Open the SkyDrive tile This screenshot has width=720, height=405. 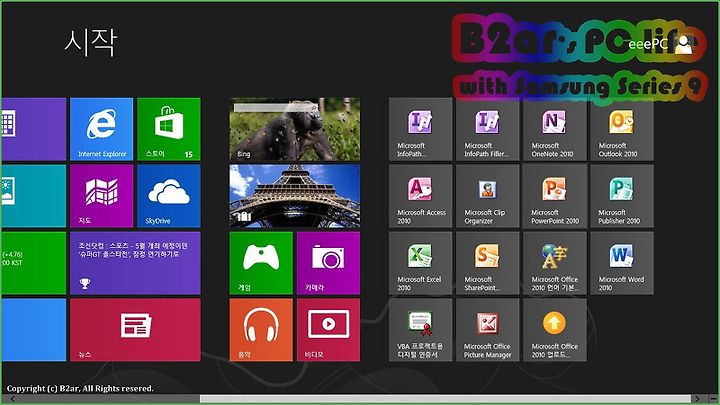[x=169, y=196]
